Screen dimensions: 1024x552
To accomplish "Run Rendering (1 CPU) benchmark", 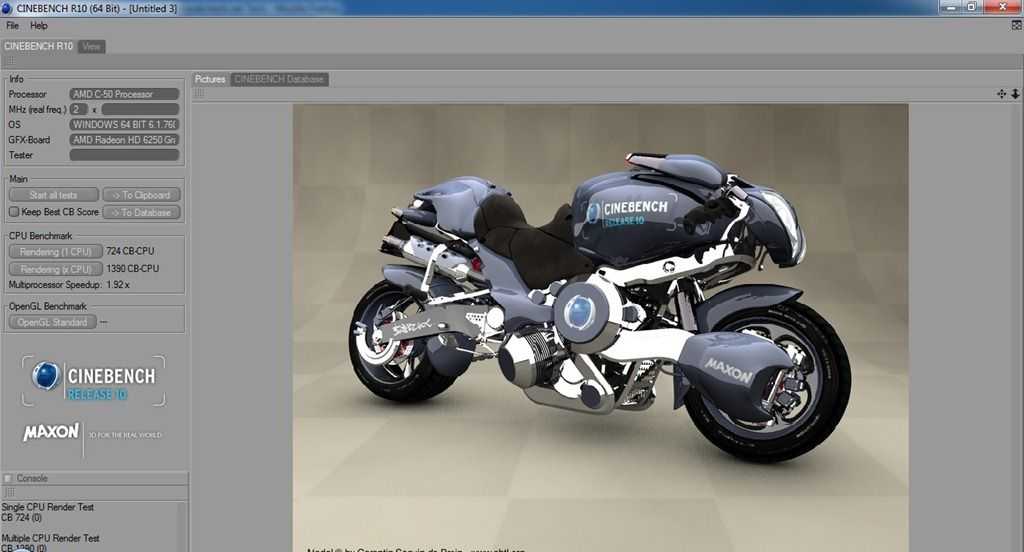I will pyautogui.click(x=56, y=252).
